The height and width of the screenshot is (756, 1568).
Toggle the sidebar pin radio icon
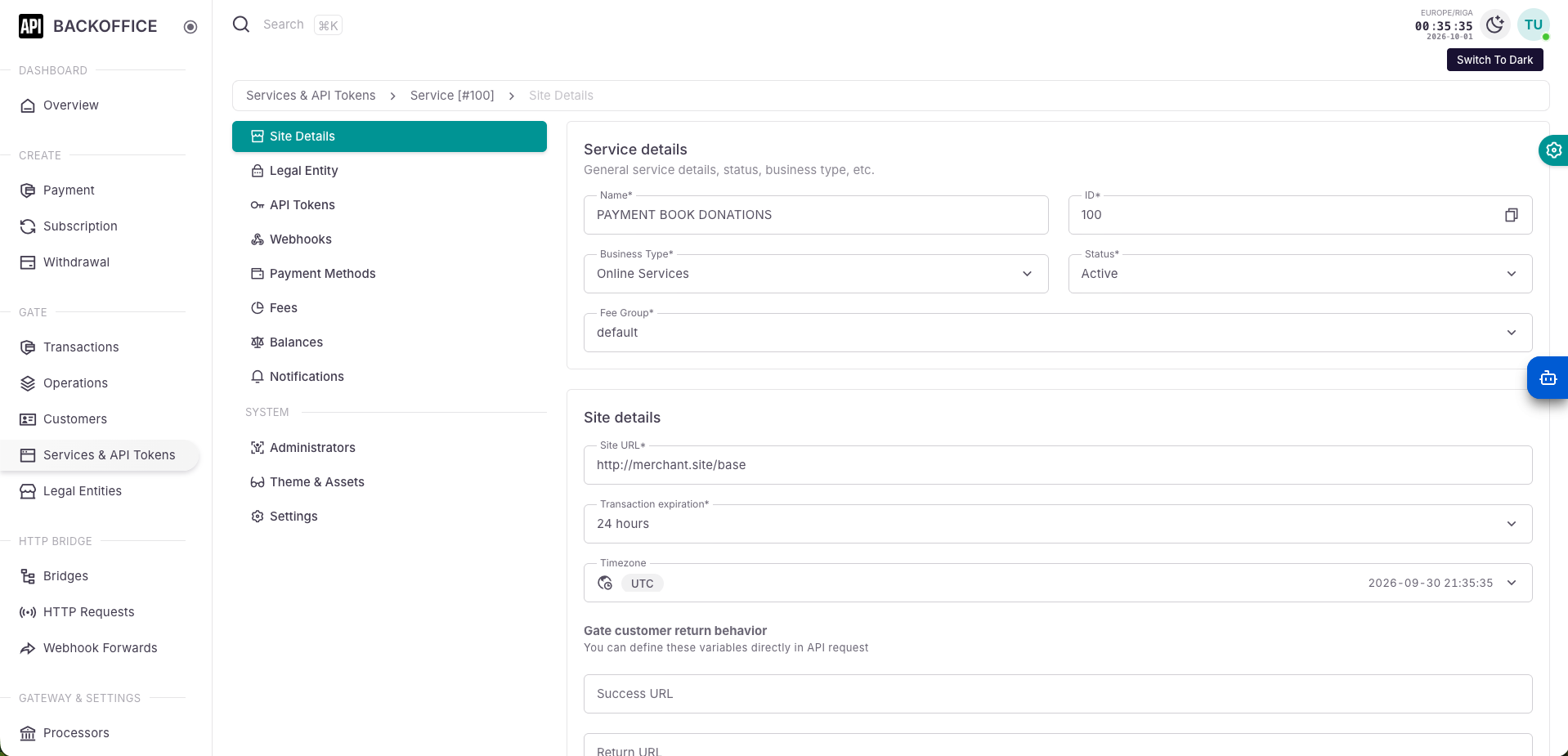point(190,27)
